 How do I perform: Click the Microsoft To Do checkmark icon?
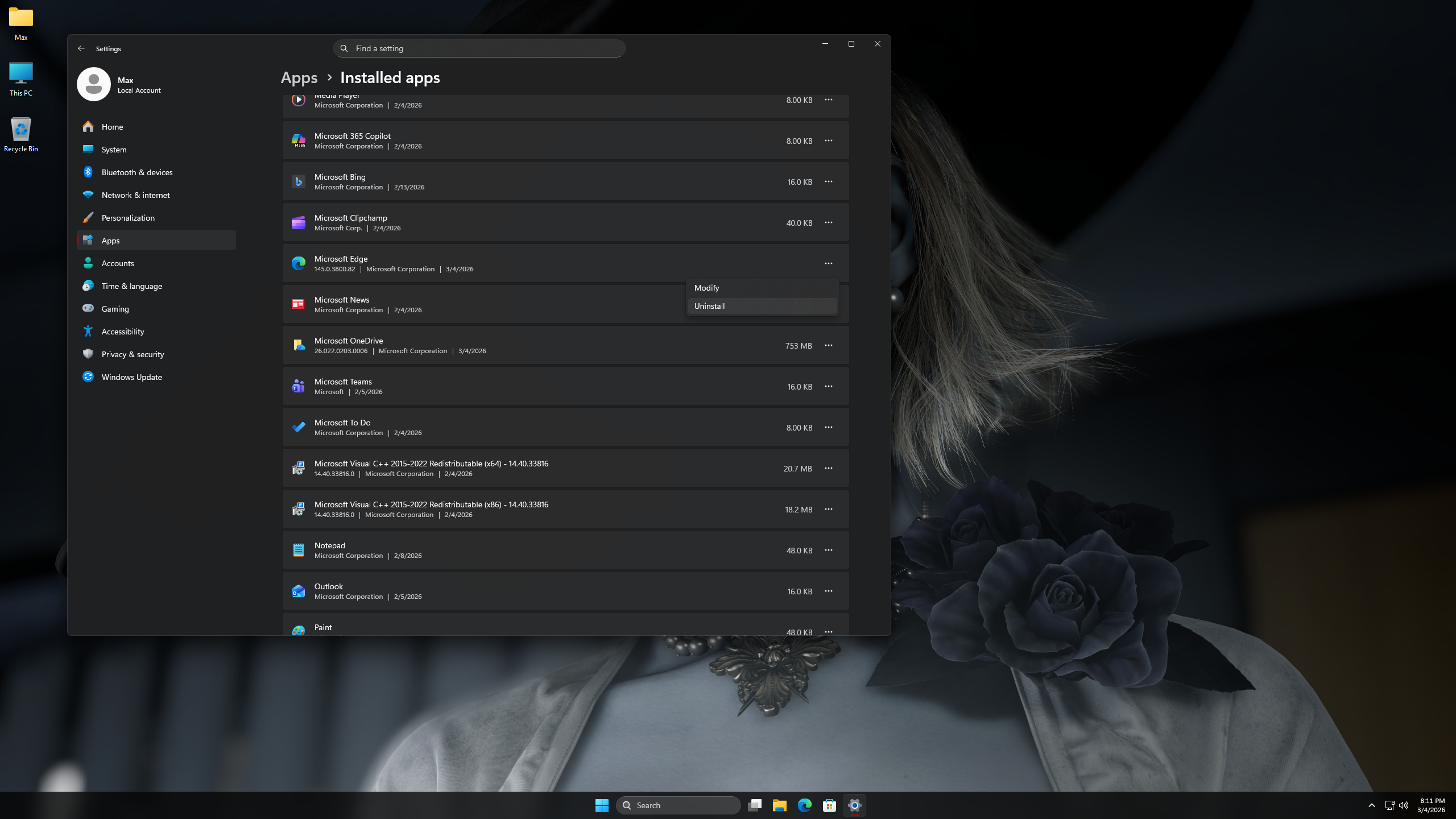point(299,427)
